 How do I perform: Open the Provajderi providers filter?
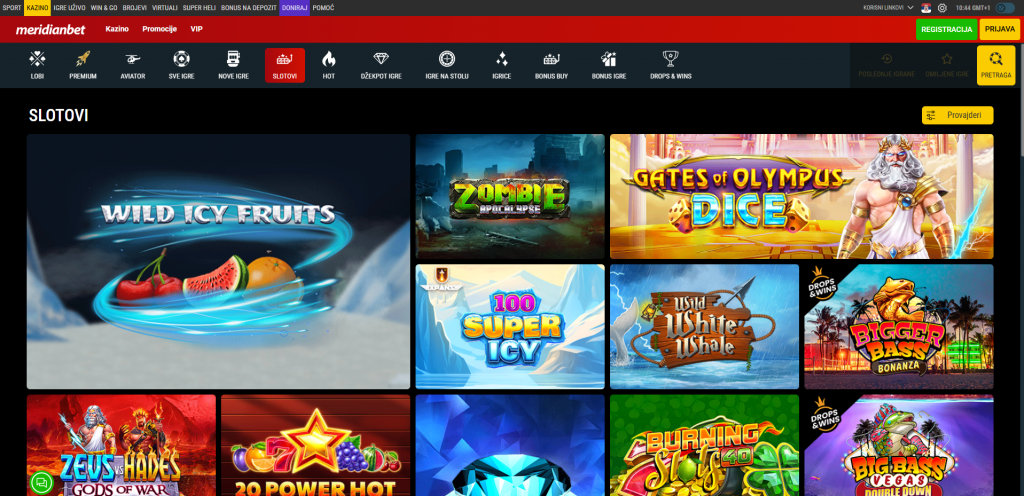point(957,116)
